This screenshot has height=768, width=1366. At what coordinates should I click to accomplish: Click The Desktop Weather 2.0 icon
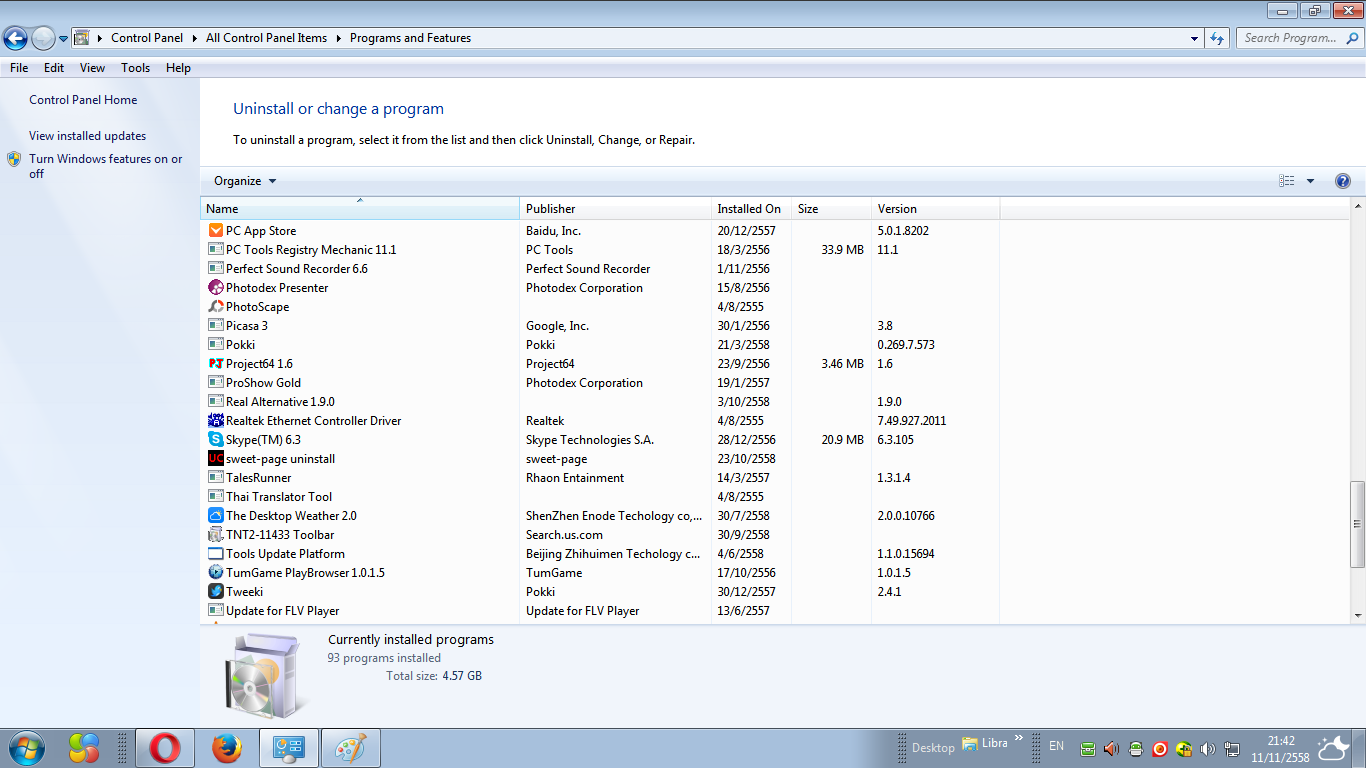click(215, 516)
